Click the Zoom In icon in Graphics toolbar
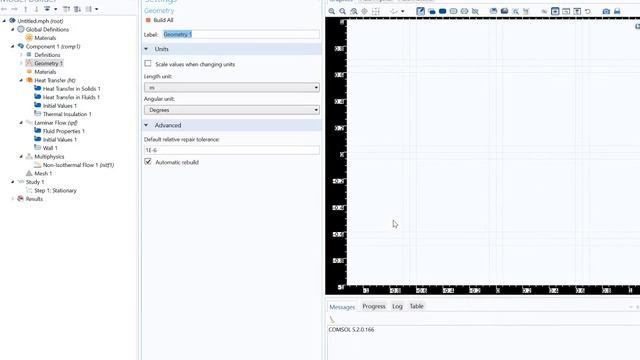The height and width of the screenshot is (360, 640). coord(332,11)
